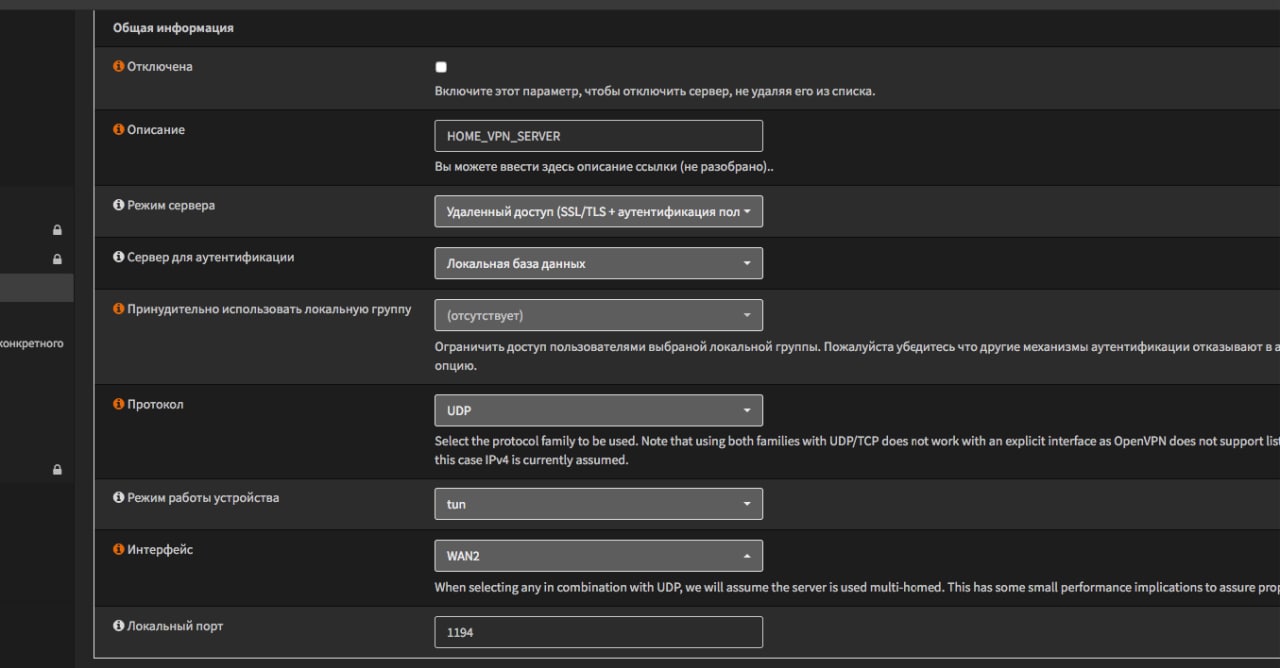Click the Протокол label text
This screenshot has width=1280, height=668.
click(155, 405)
